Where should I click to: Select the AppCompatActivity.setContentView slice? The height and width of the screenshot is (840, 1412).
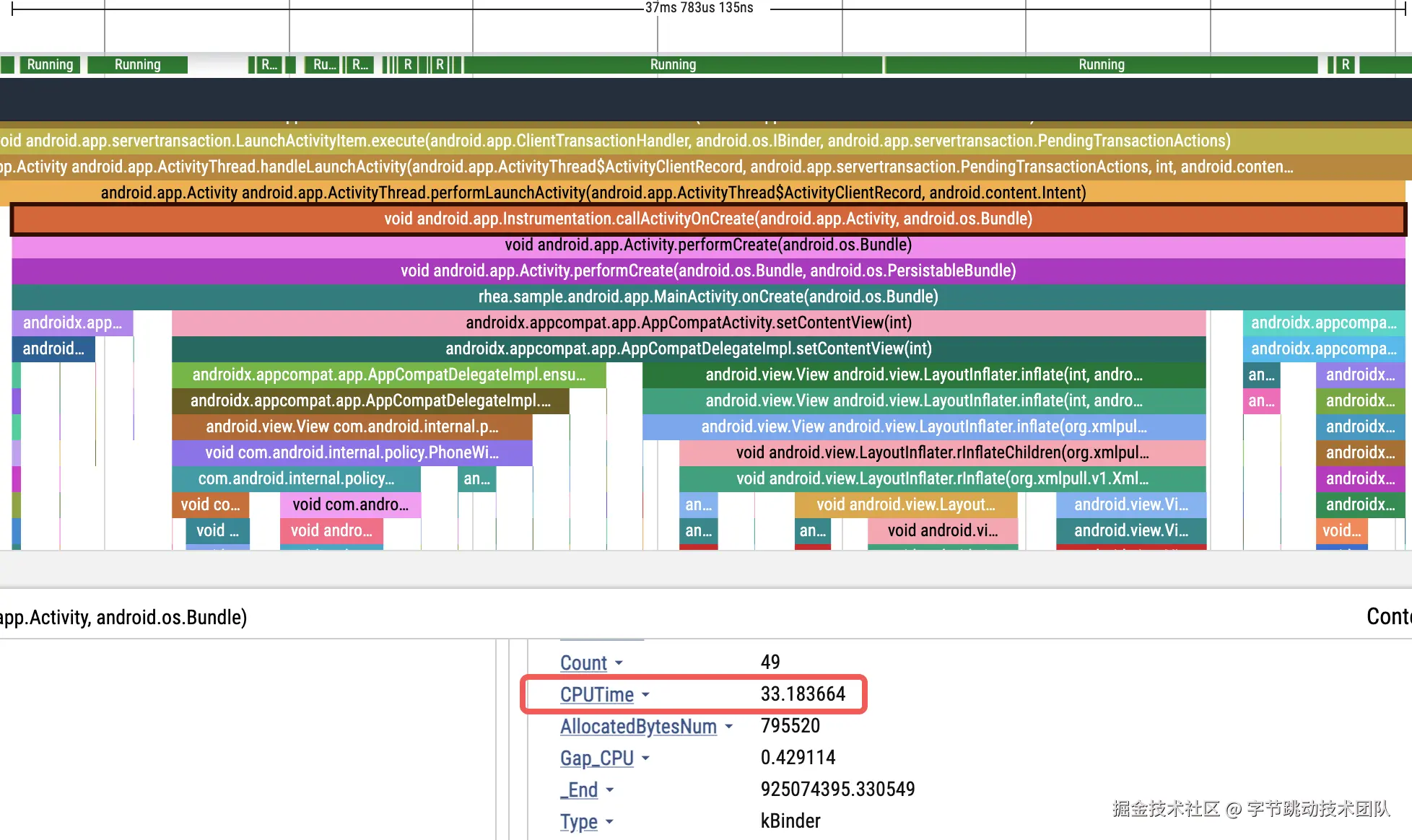(x=689, y=323)
